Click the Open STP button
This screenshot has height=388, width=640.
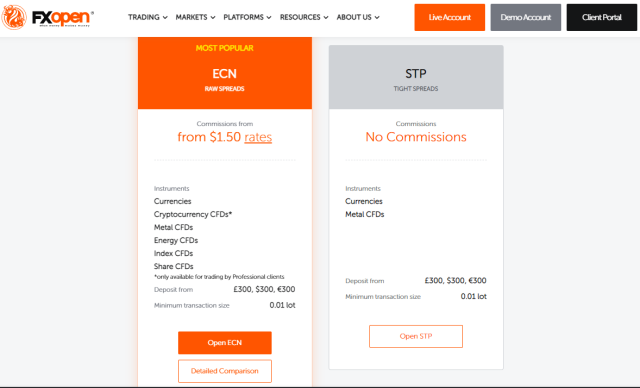[x=416, y=336]
